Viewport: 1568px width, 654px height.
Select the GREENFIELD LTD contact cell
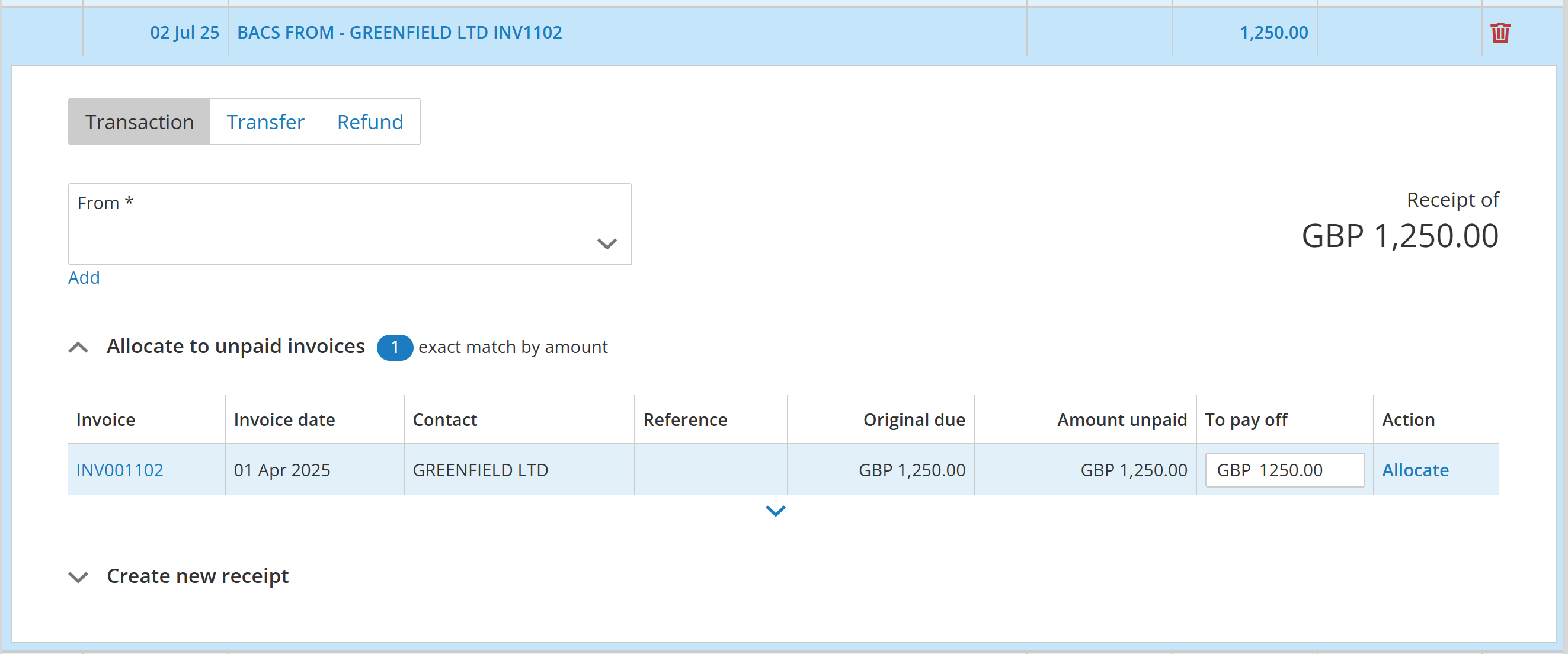480,470
